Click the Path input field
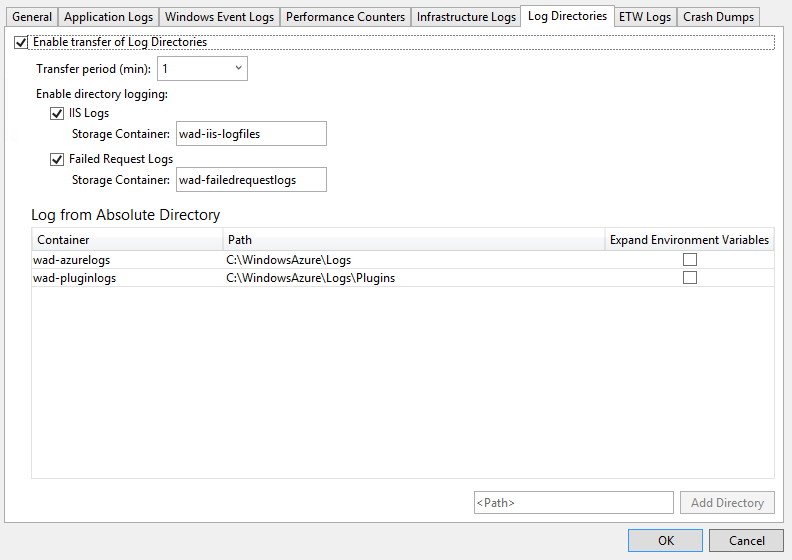This screenshot has height=560, width=792. [573, 503]
